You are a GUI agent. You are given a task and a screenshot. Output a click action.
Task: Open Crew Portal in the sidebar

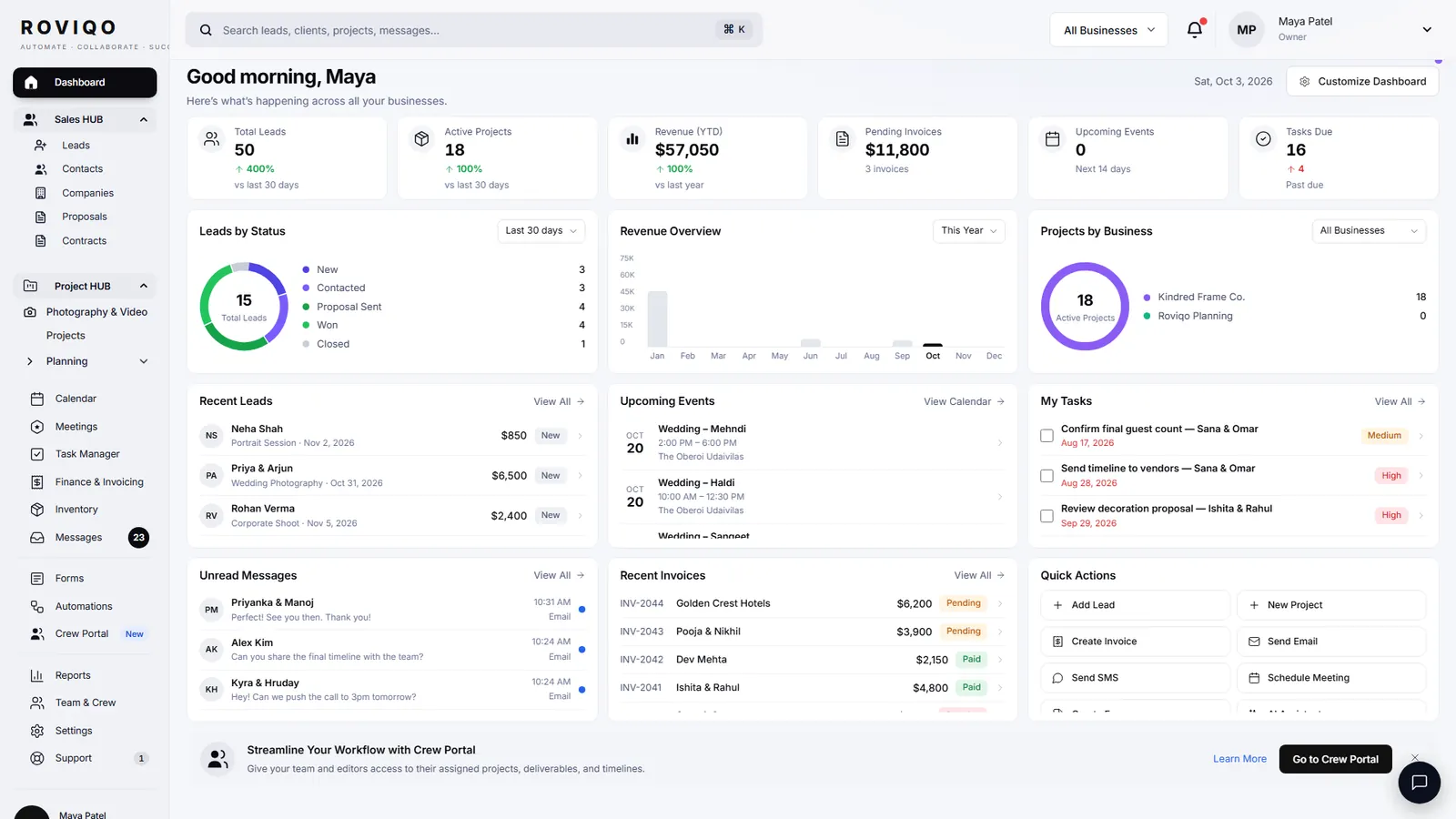82,634
